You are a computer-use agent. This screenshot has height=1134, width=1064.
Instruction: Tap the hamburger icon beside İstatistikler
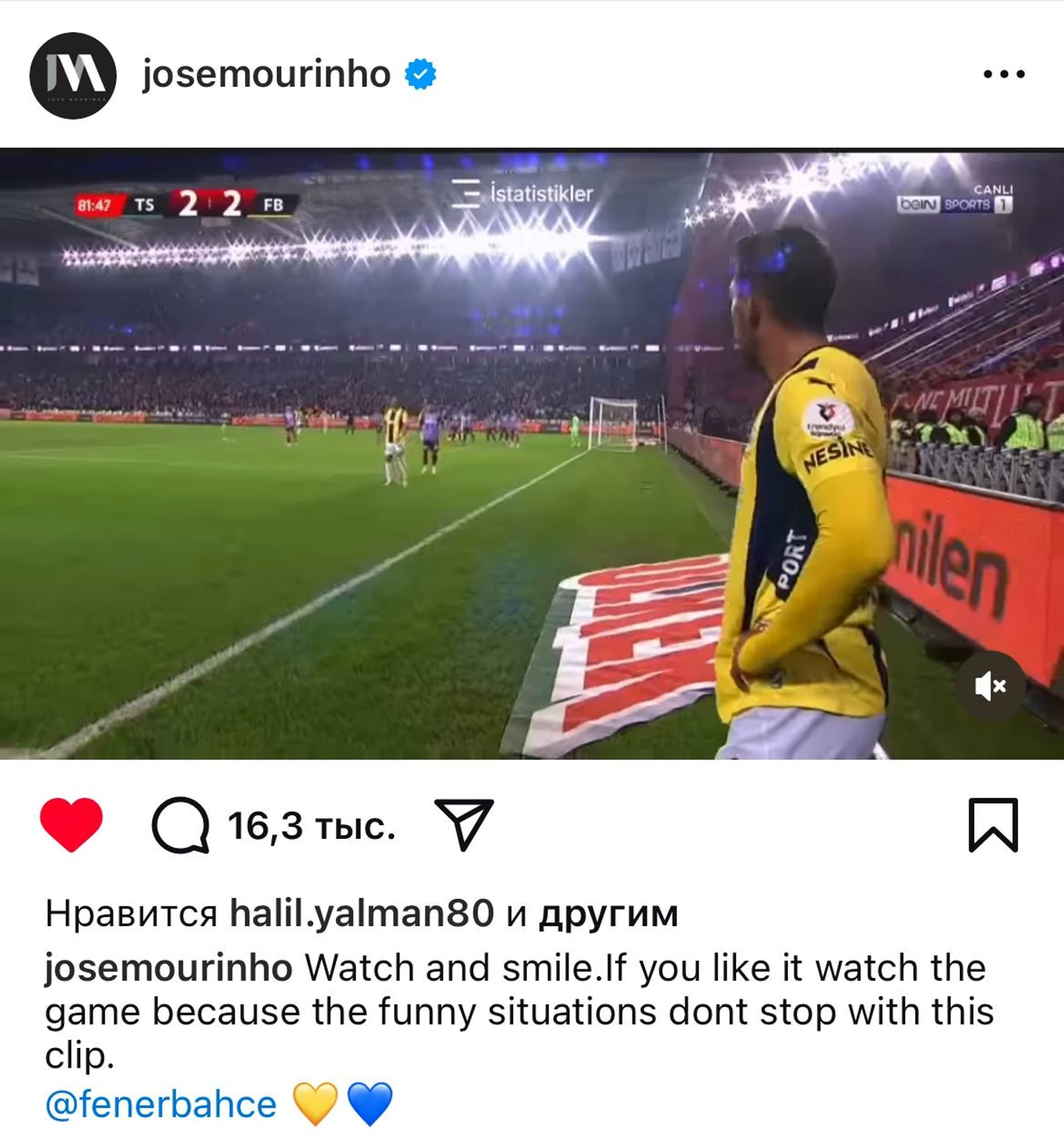coord(466,194)
